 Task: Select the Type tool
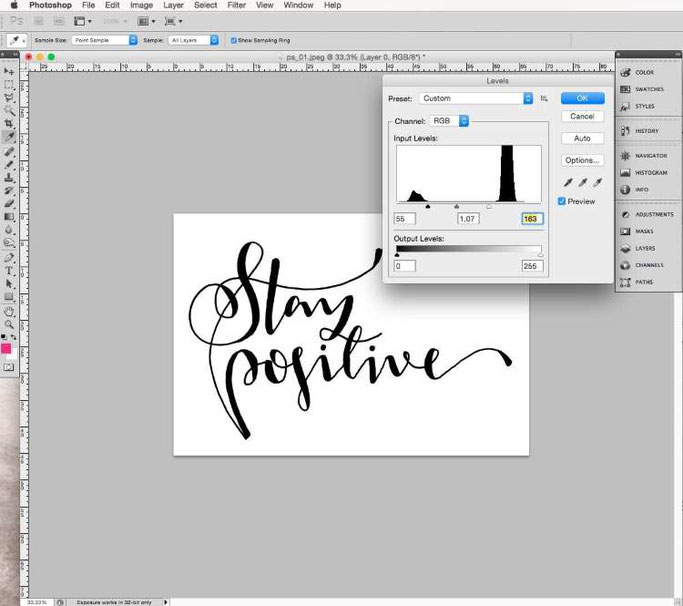point(9,271)
